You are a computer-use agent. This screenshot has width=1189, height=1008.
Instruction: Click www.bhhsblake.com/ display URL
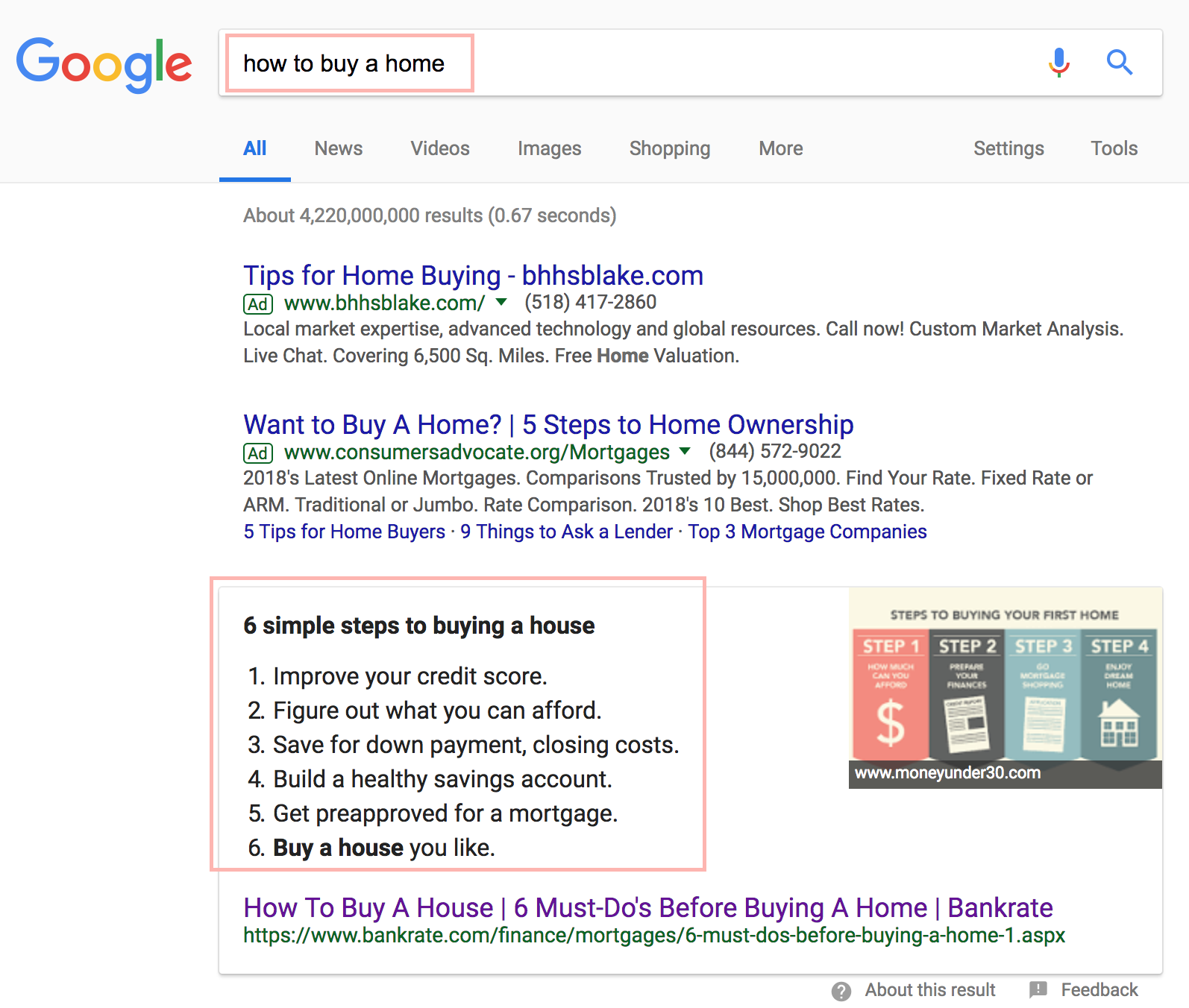coord(385,303)
